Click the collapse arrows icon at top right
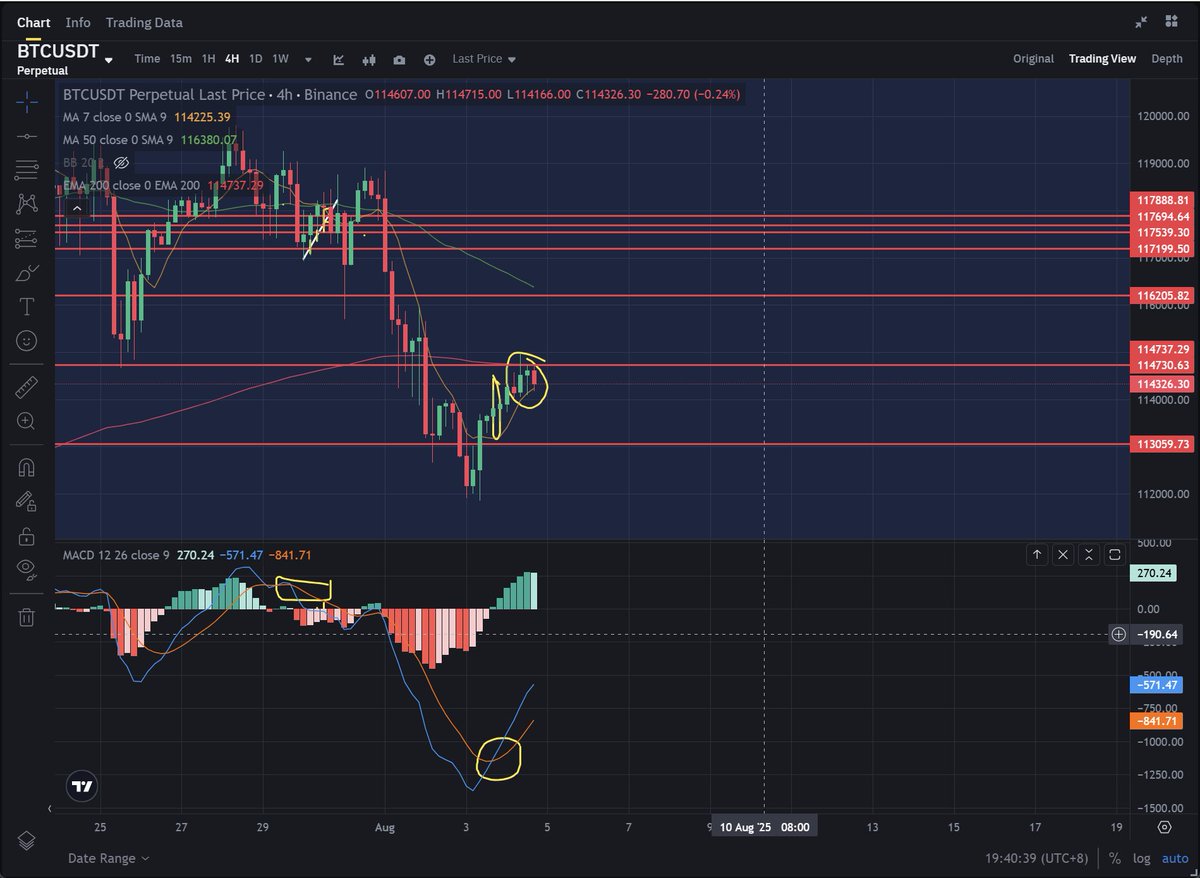The height and width of the screenshot is (878, 1200). 1141,22
